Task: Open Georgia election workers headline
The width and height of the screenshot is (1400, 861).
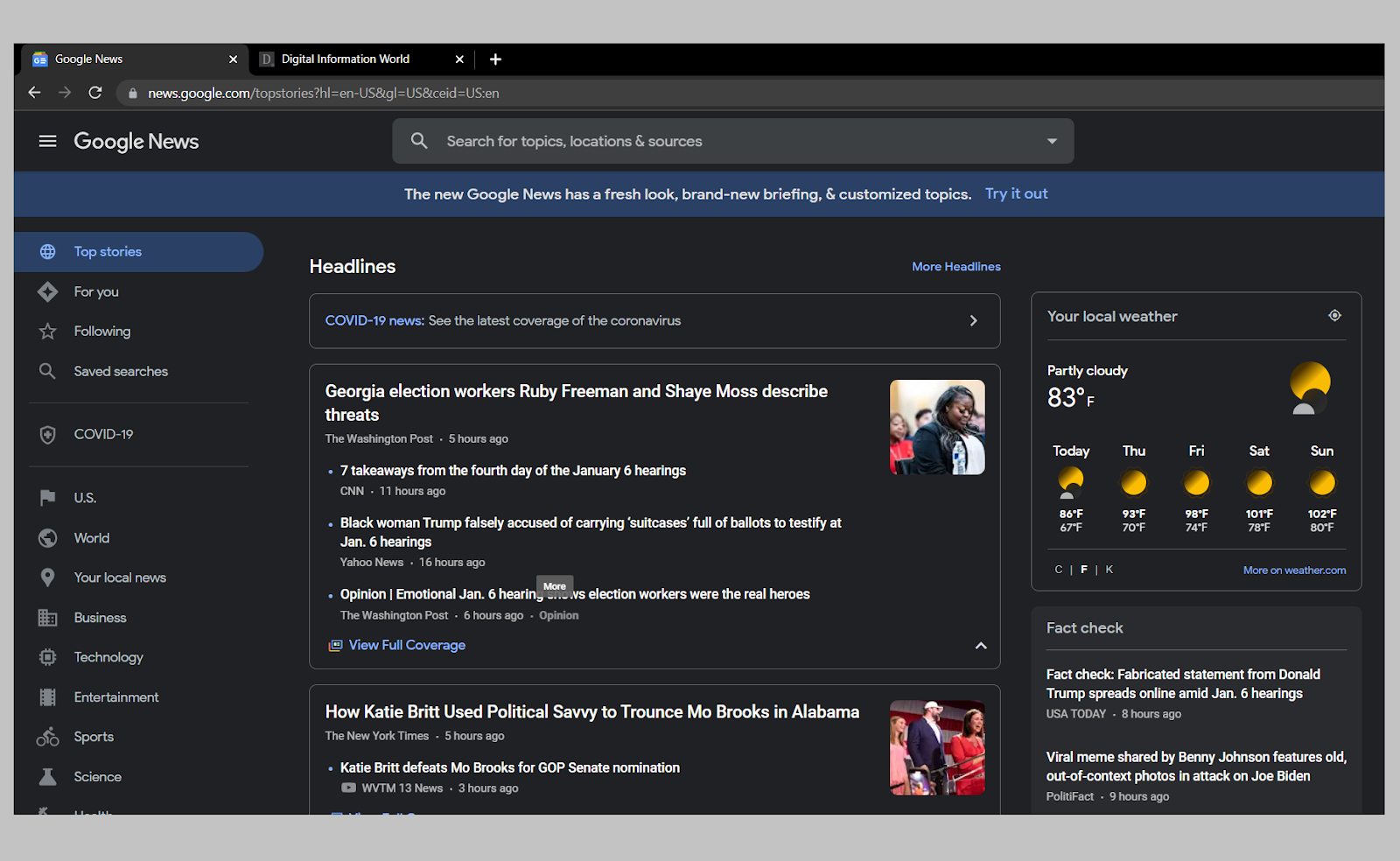Action: 577,402
